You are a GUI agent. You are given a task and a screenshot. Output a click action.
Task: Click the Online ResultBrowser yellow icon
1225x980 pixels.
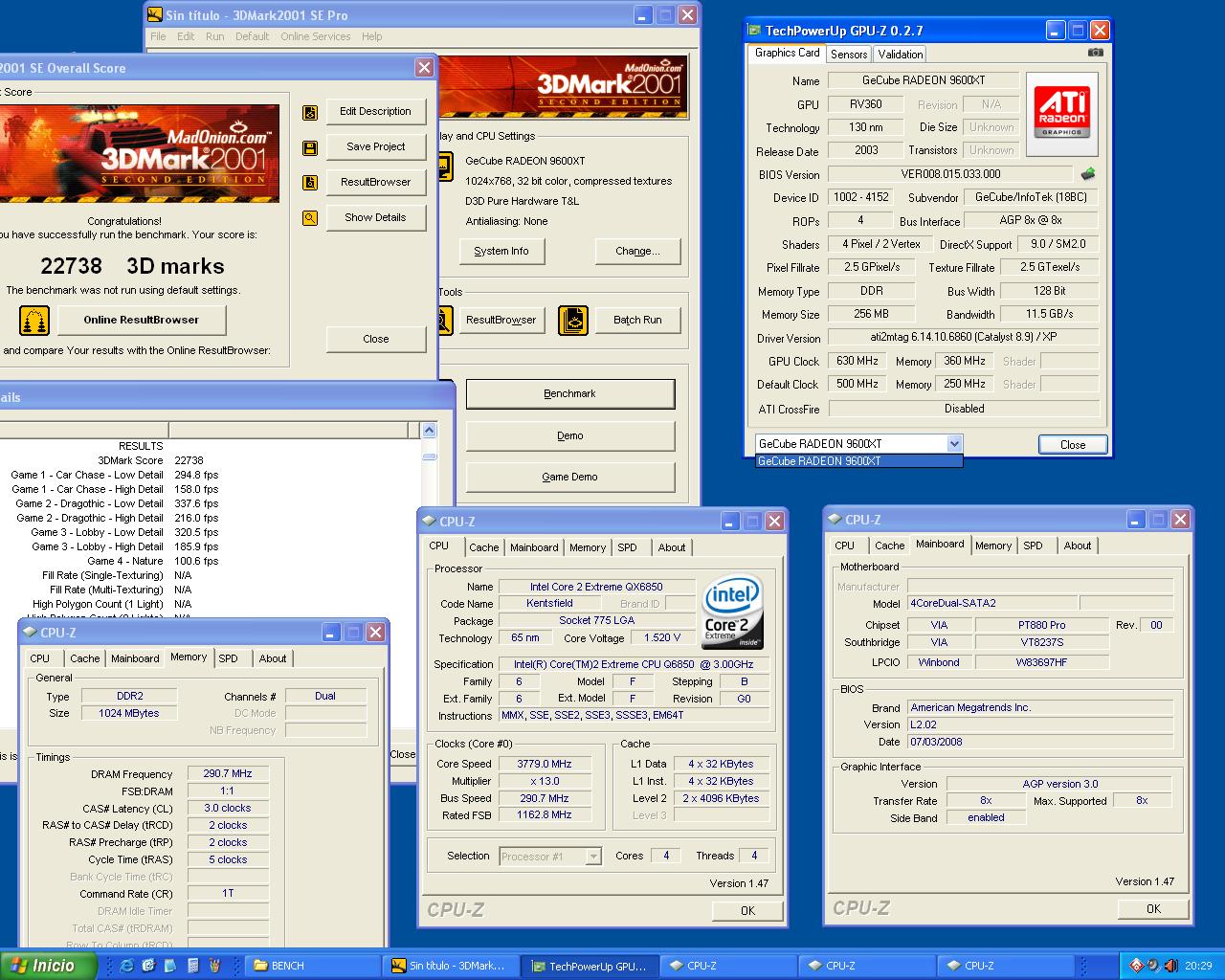34,321
